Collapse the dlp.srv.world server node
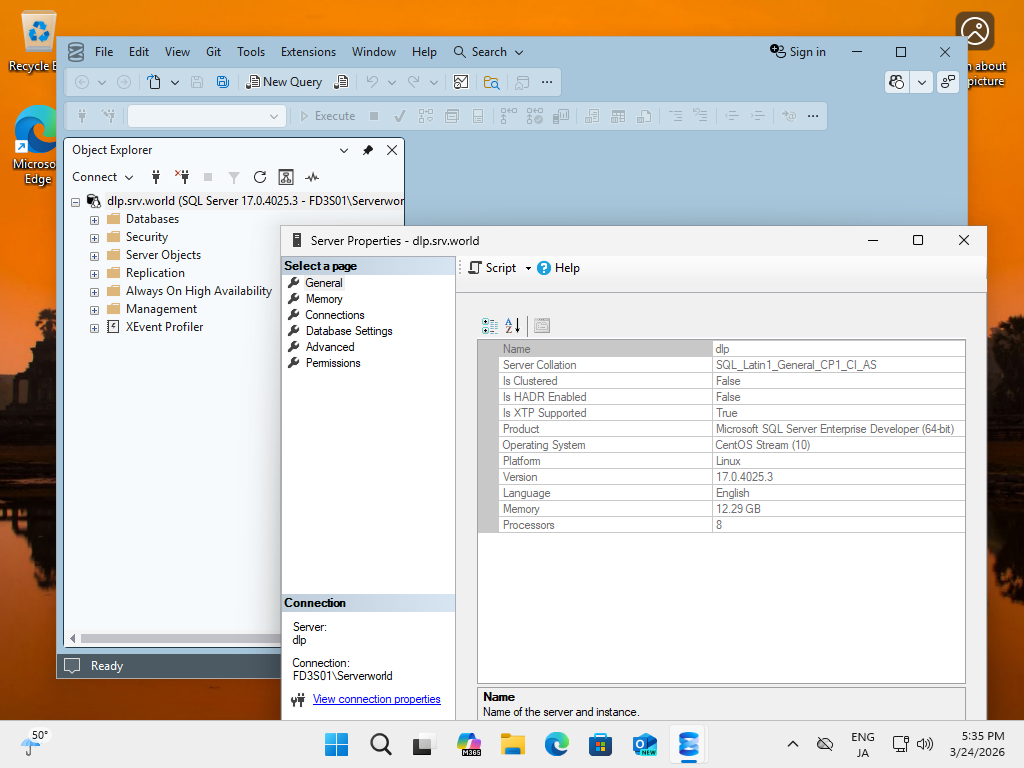The width and height of the screenshot is (1024, 768). (76, 202)
